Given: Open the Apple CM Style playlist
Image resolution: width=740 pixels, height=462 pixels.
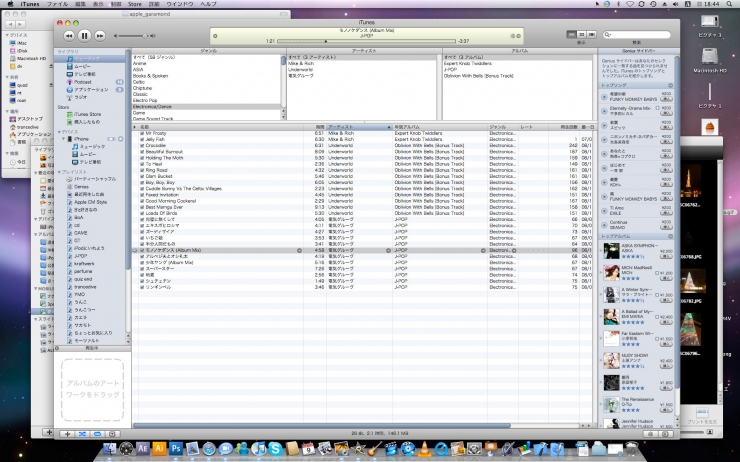Looking at the screenshot, I should (91, 202).
